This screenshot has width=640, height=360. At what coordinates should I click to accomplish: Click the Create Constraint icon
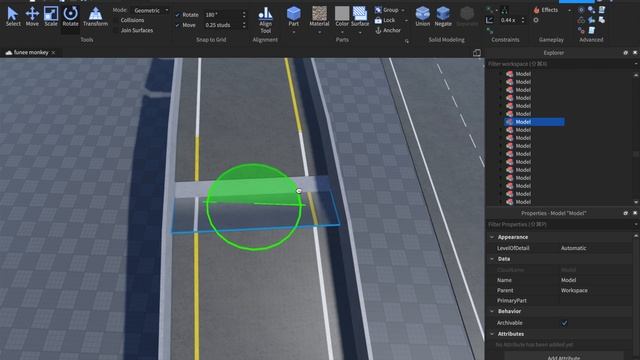pyautogui.click(x=490, y=10)
